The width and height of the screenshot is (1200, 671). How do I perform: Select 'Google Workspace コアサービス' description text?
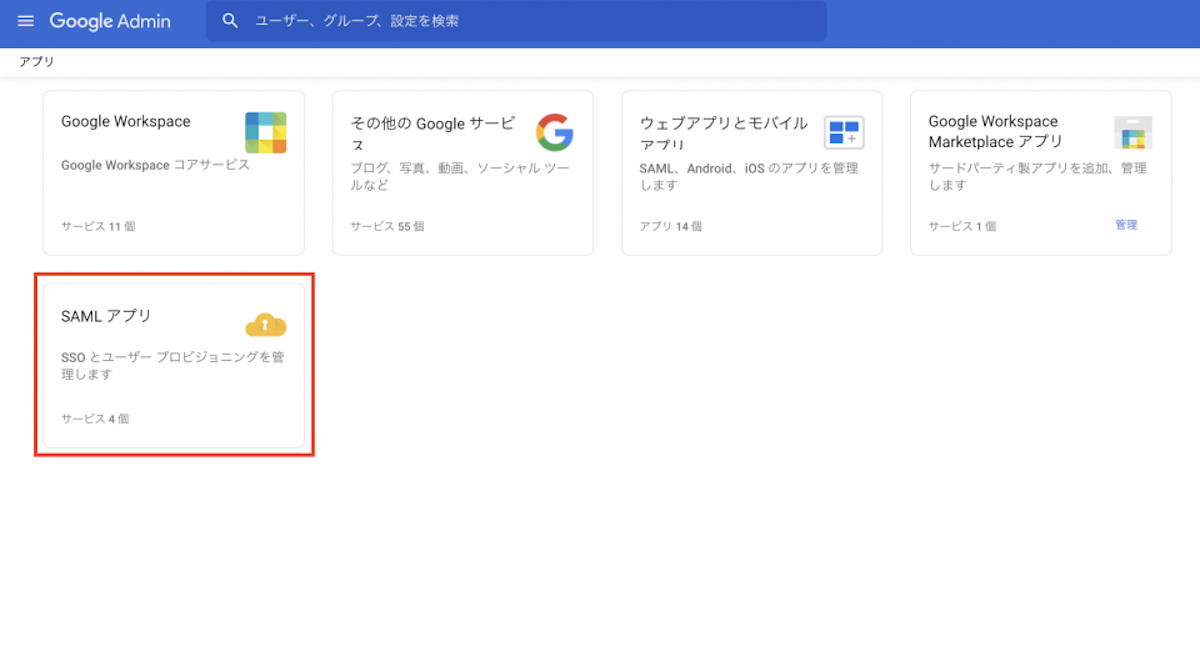click(155, 165)
